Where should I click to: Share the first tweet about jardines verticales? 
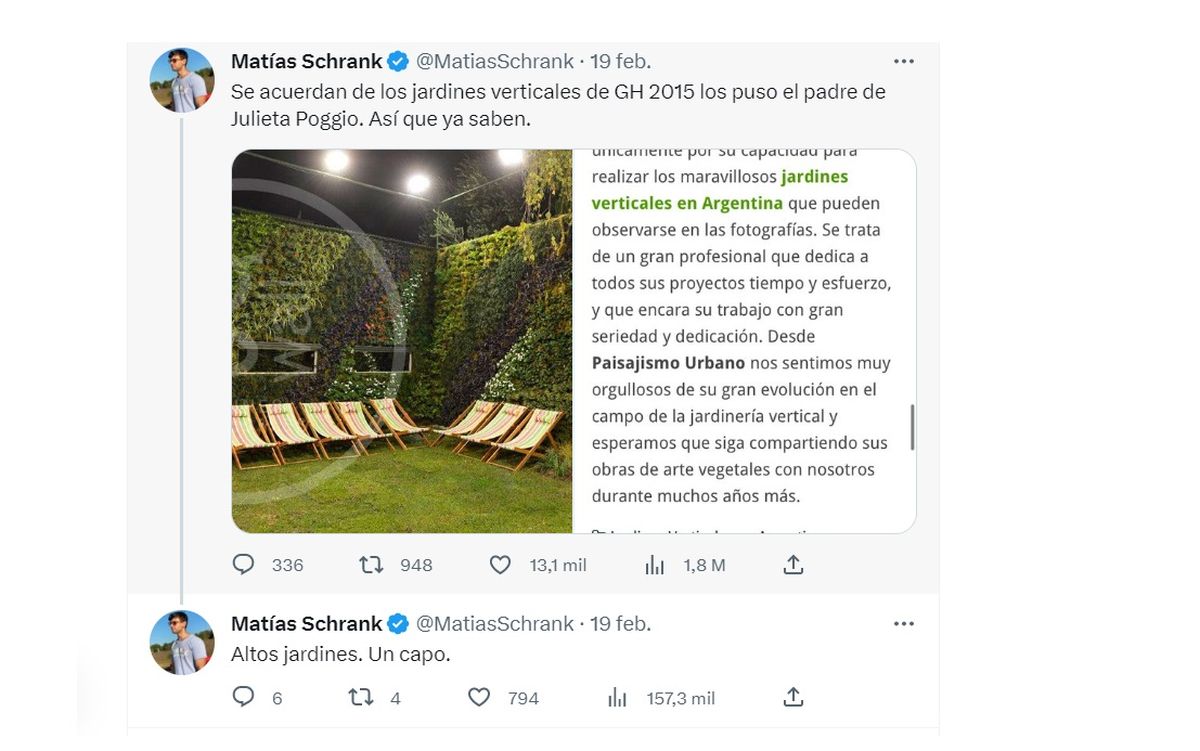[793, 565]
